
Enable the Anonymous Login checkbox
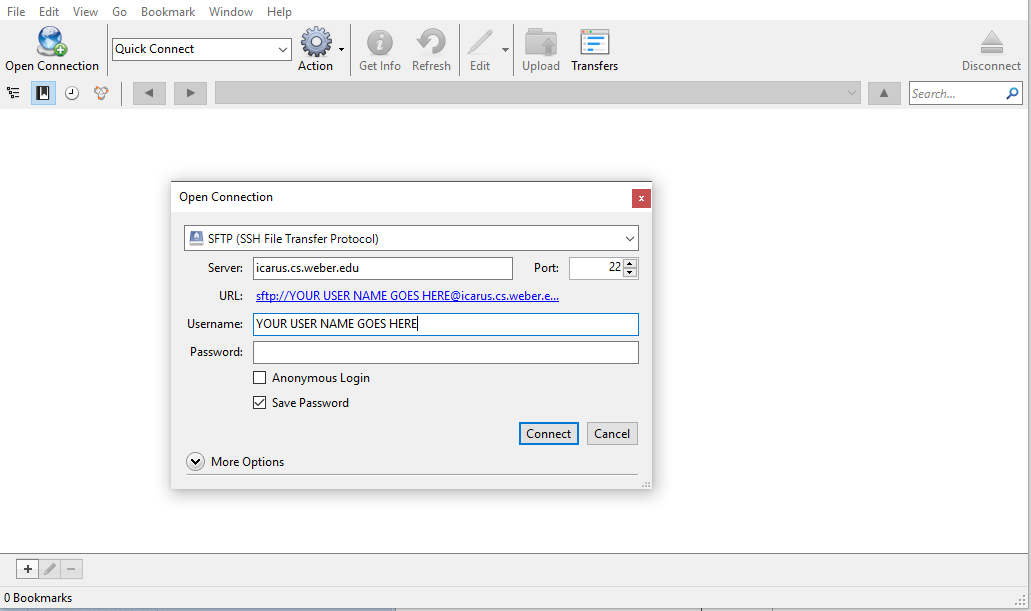(x=260, y=378)
